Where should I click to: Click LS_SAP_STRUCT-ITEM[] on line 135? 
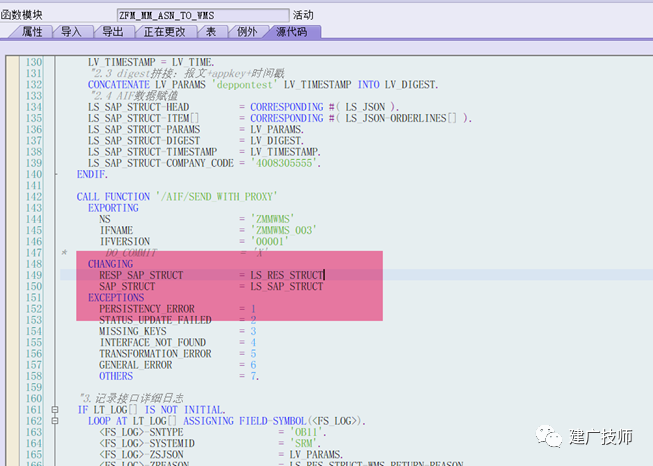click(143, 118)
